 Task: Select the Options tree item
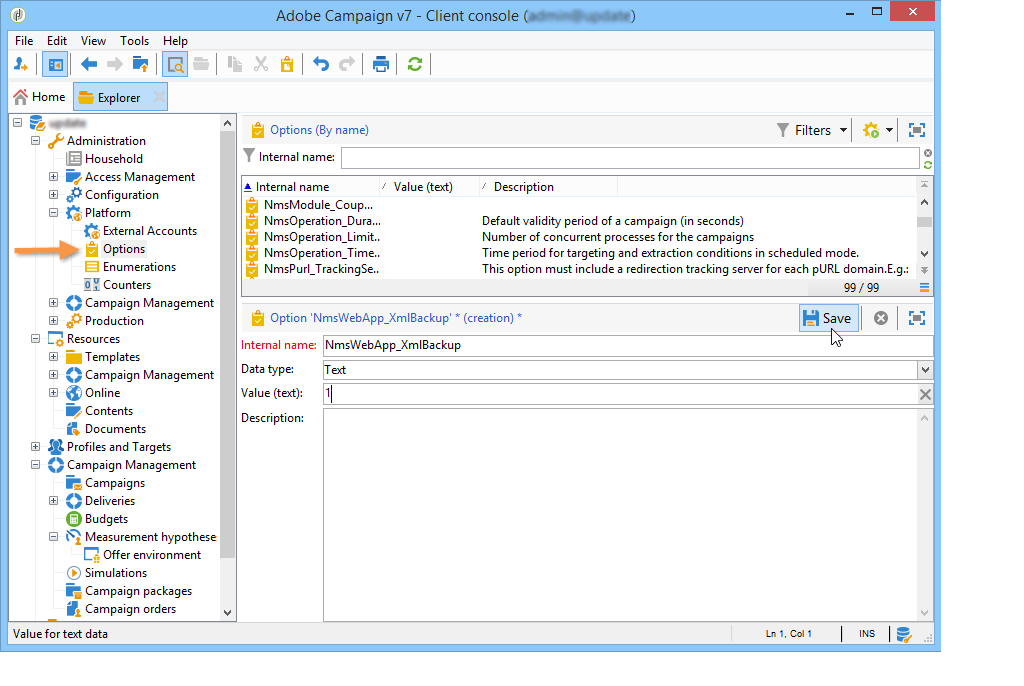click(123, 249)
